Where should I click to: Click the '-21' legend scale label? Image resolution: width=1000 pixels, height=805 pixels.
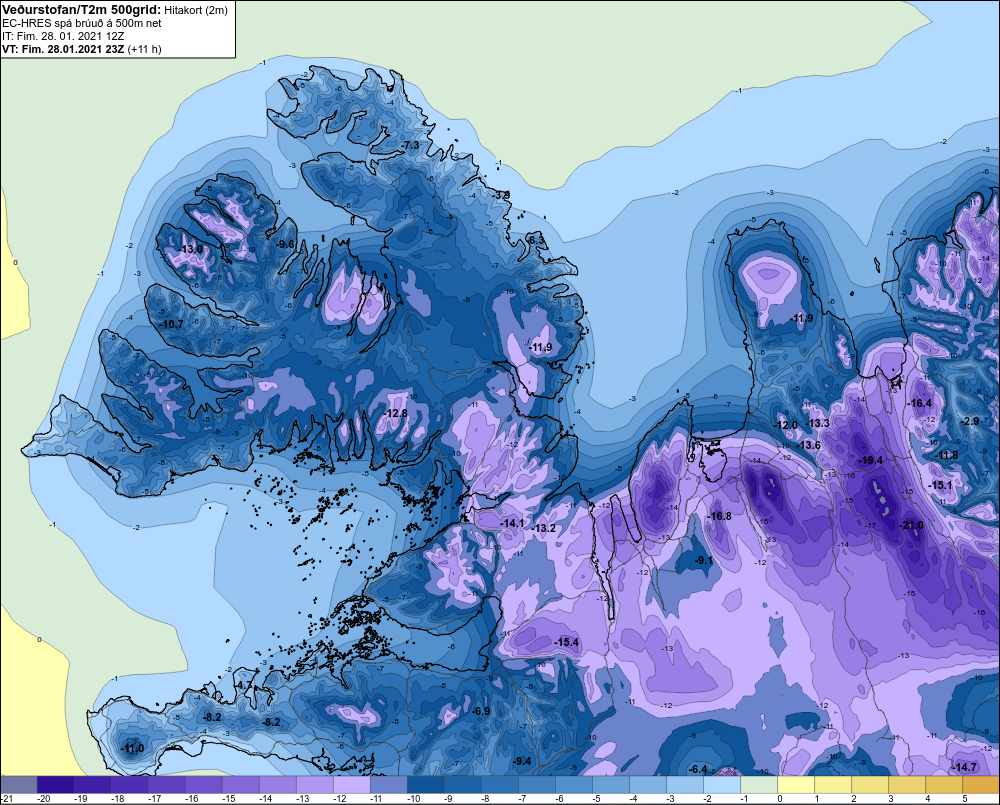(x=8, y=799)
